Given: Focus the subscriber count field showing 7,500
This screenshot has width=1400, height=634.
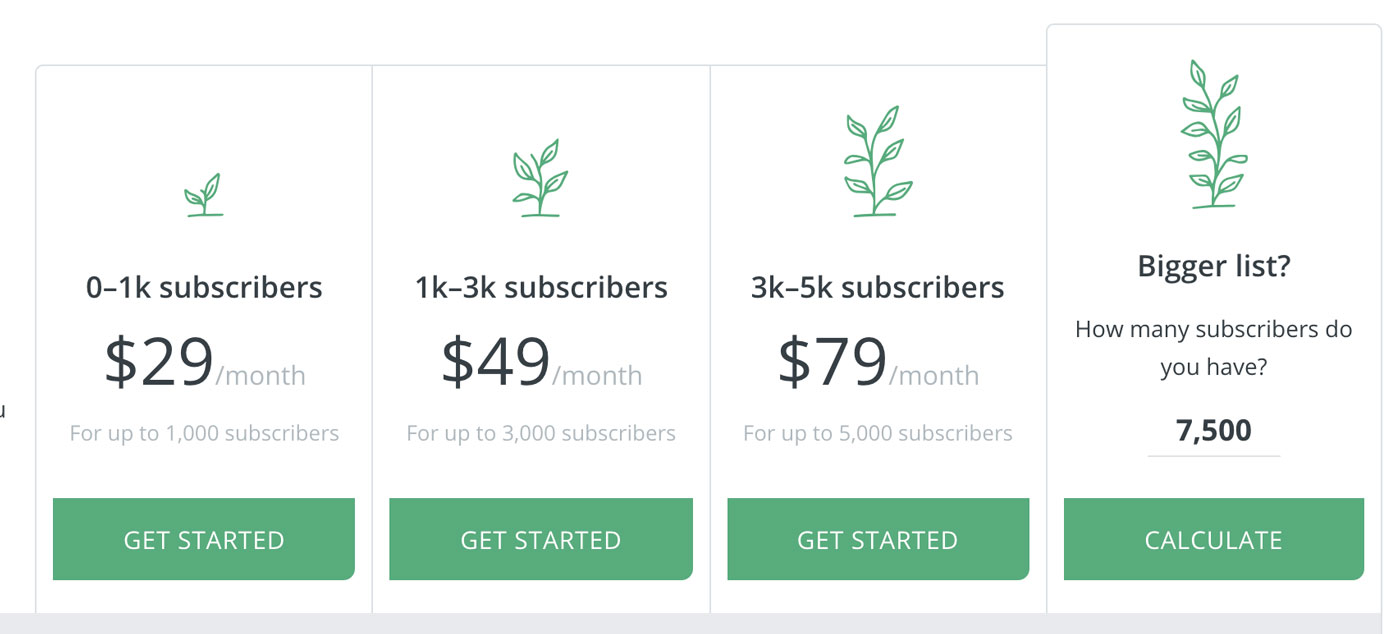Looking at the screenshot, I should coord(1214,432).
